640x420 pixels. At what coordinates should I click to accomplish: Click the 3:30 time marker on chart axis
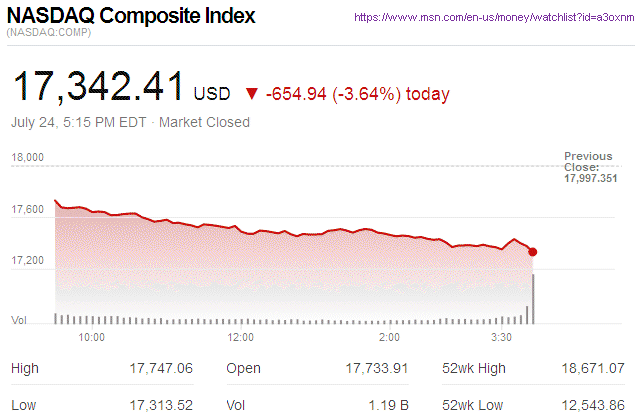[x=504, y=337]
